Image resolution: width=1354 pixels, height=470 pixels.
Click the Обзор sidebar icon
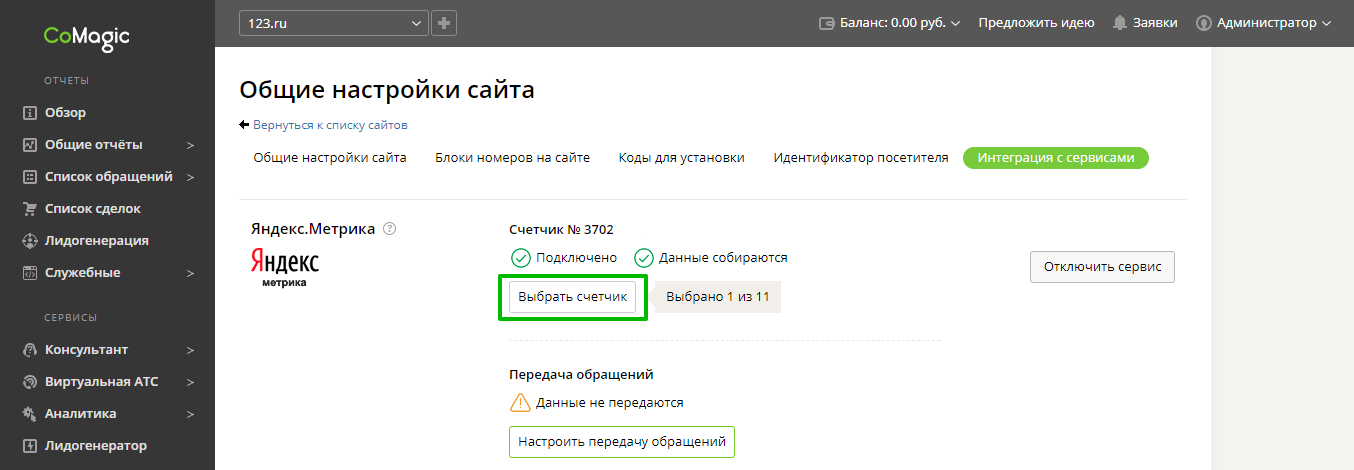coord(30,113)
